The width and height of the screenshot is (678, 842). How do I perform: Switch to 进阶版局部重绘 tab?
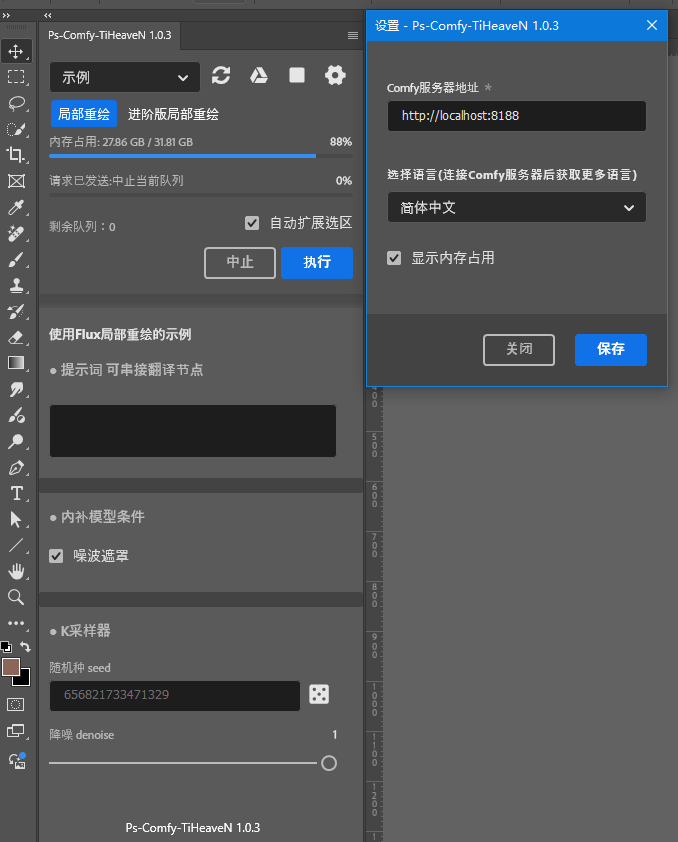(173, 114)
